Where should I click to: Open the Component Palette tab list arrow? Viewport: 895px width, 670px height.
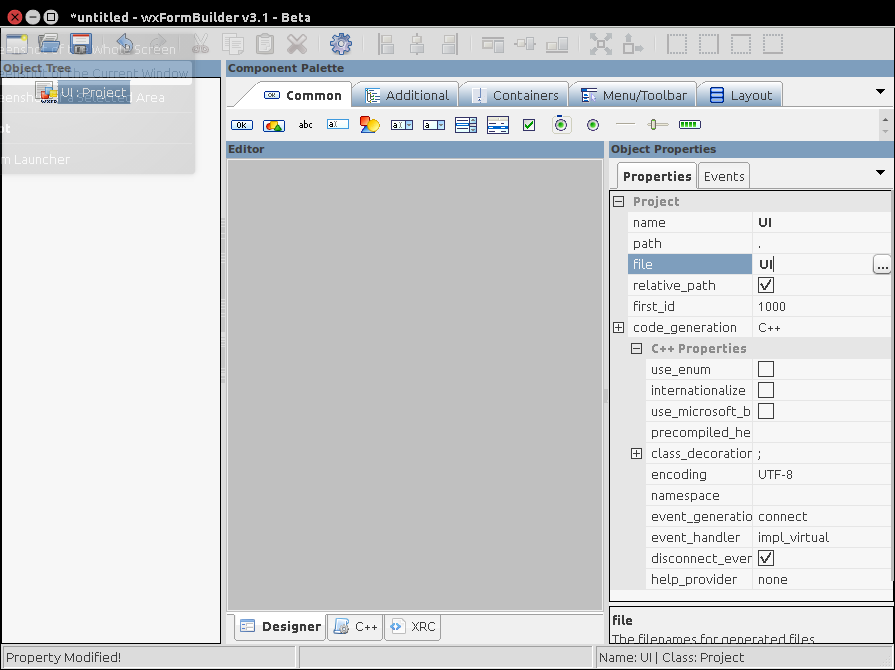[x=880, y=91]
